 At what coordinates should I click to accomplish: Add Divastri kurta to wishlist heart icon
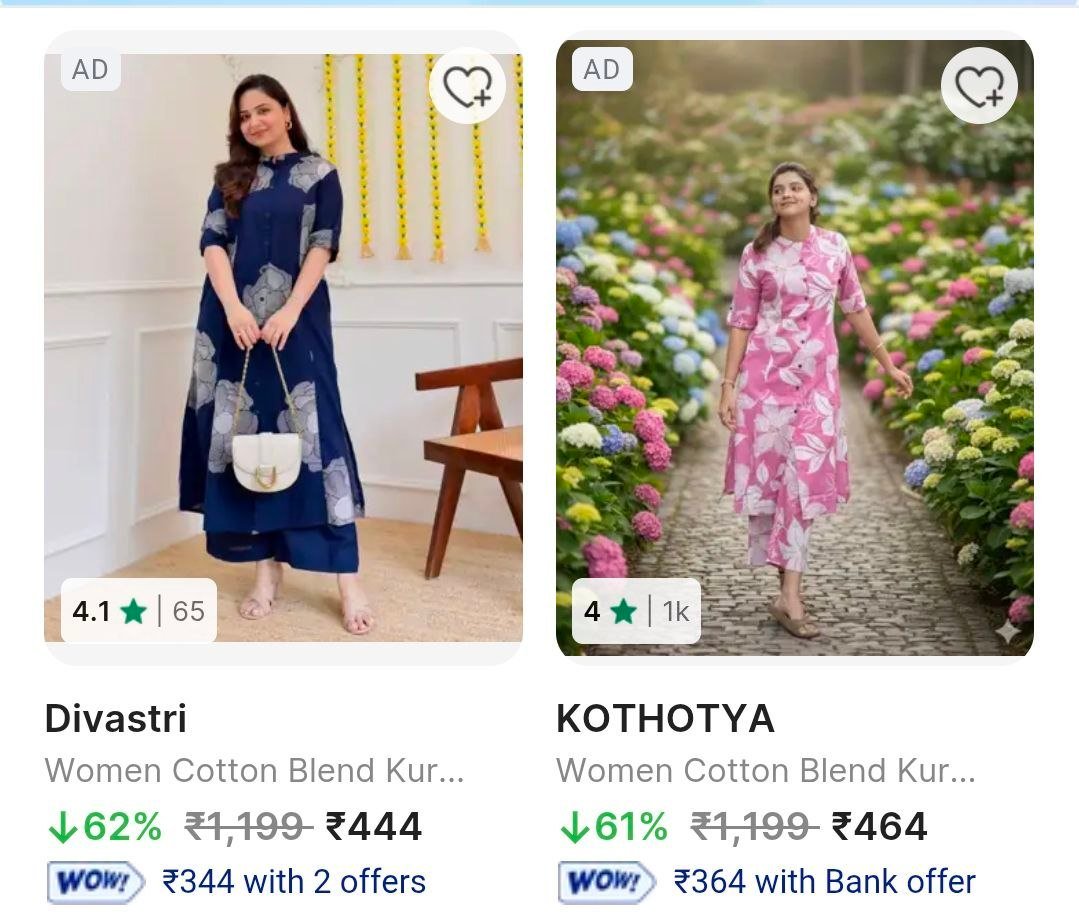pos(467,86)
